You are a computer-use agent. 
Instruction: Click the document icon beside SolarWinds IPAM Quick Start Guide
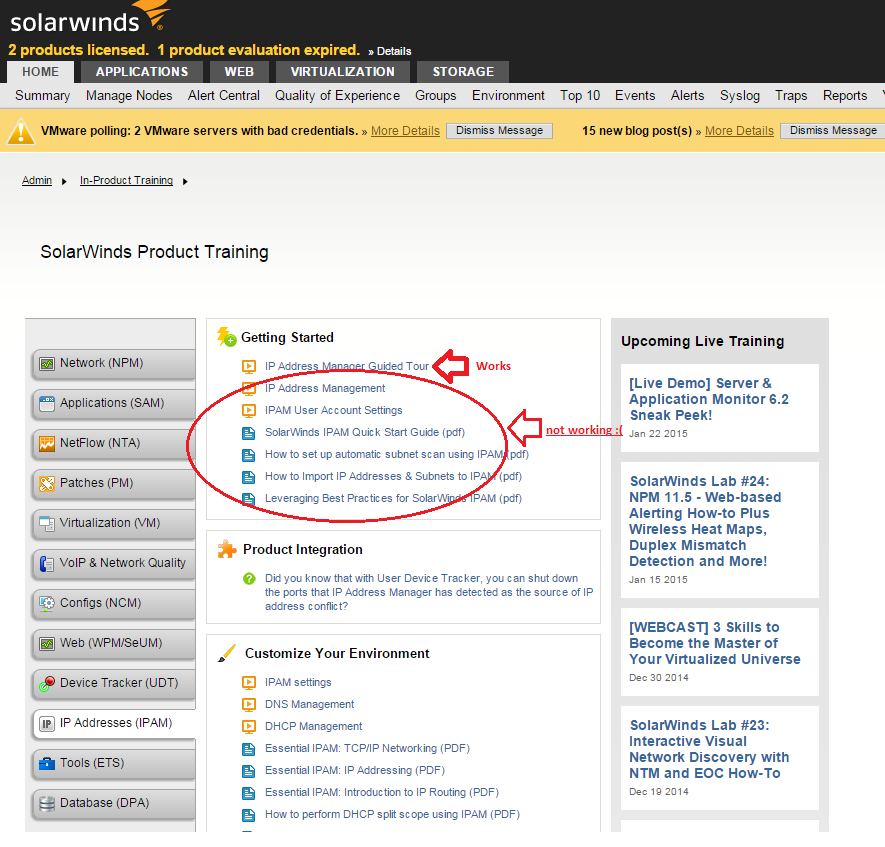[x=249, y=433]
